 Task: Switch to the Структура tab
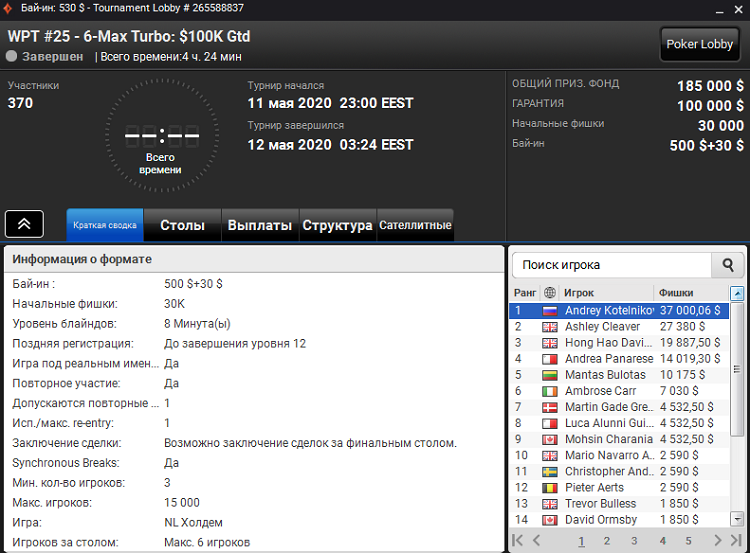(x=337, y=225)
